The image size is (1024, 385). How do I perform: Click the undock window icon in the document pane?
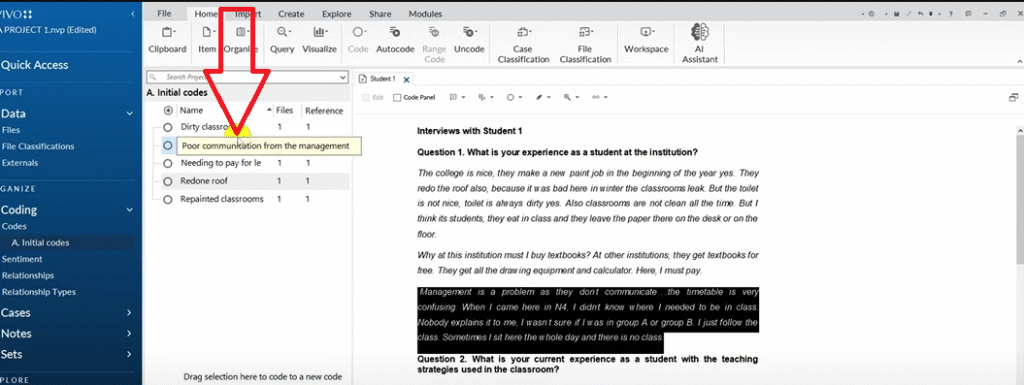pyautogui.click(x=1014, y=97)
